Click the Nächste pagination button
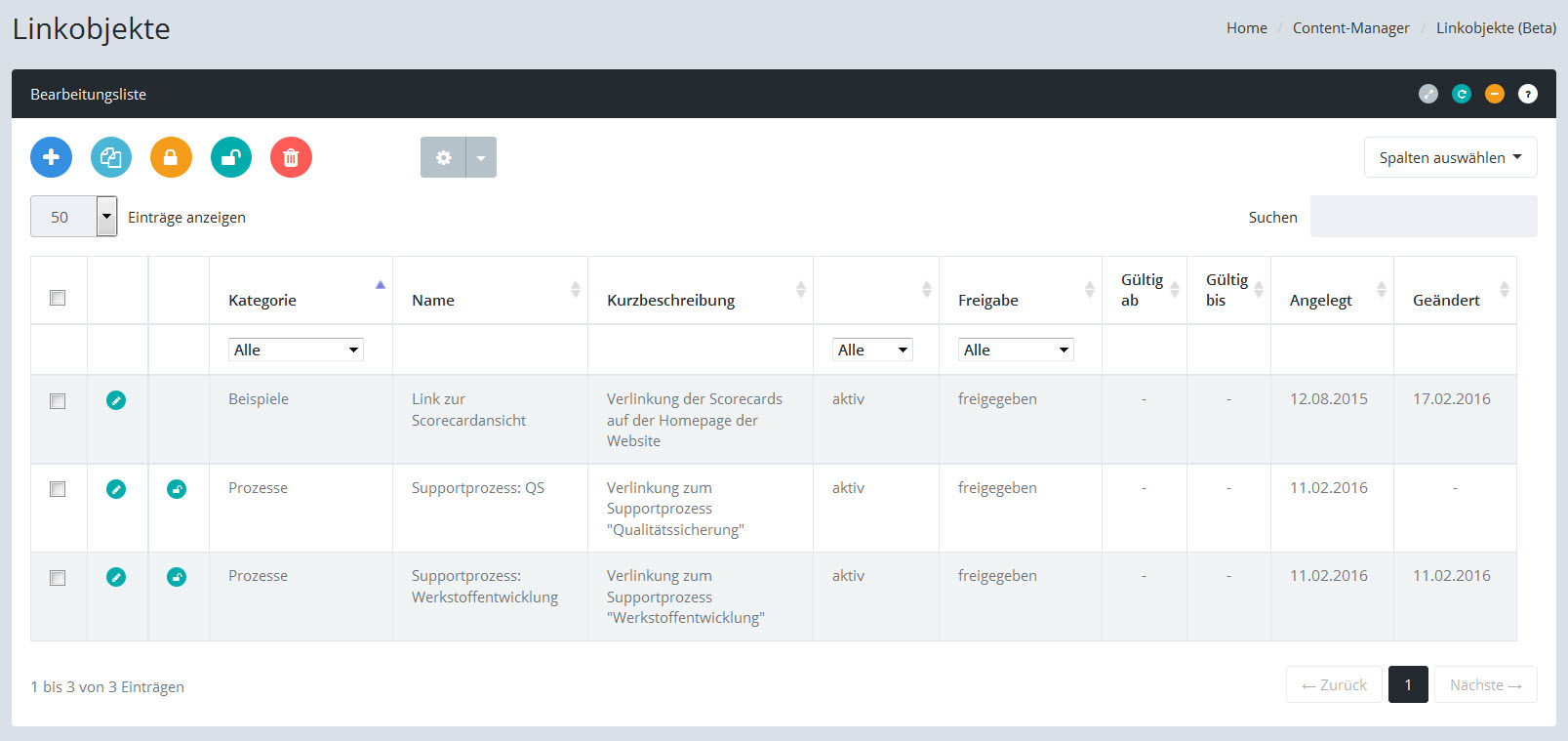This screenshot has height=741, width=1568. pos(1484,685)
